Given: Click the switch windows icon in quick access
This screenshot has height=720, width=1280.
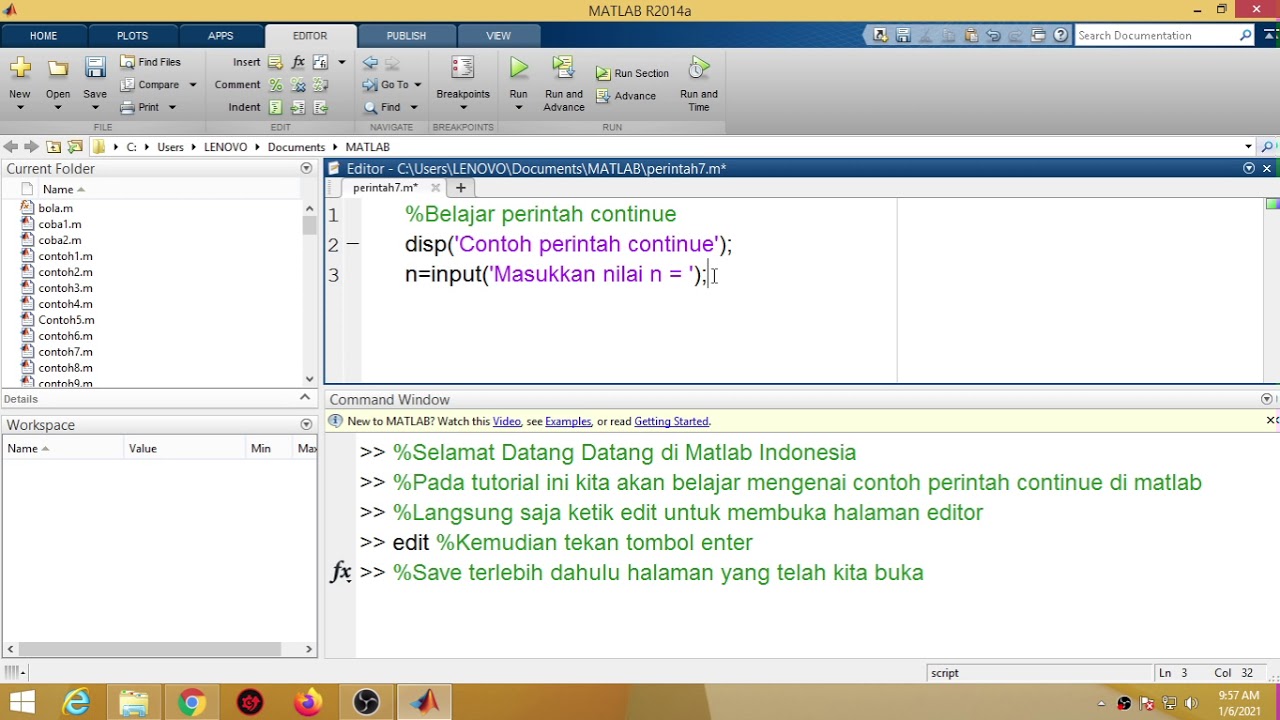Looking at the screenshot, I should tap(1038, 35).
